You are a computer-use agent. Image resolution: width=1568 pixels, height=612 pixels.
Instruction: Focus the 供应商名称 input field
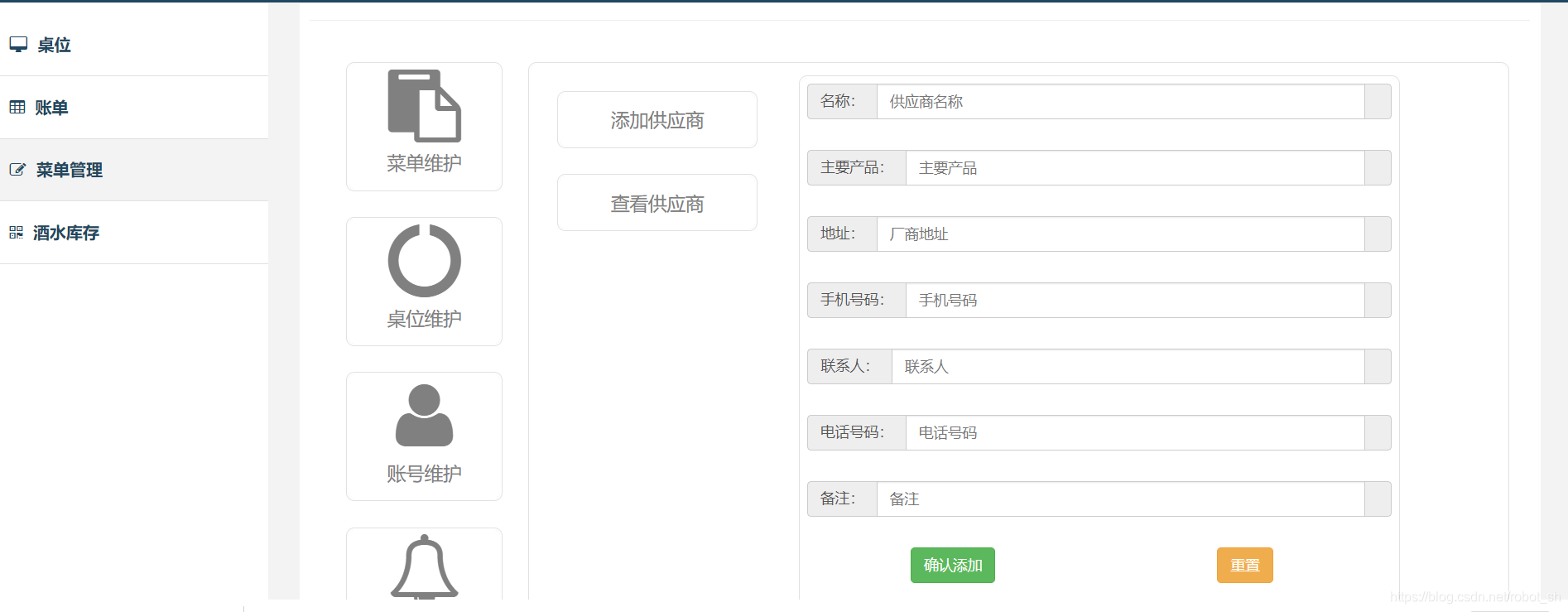1120,101
